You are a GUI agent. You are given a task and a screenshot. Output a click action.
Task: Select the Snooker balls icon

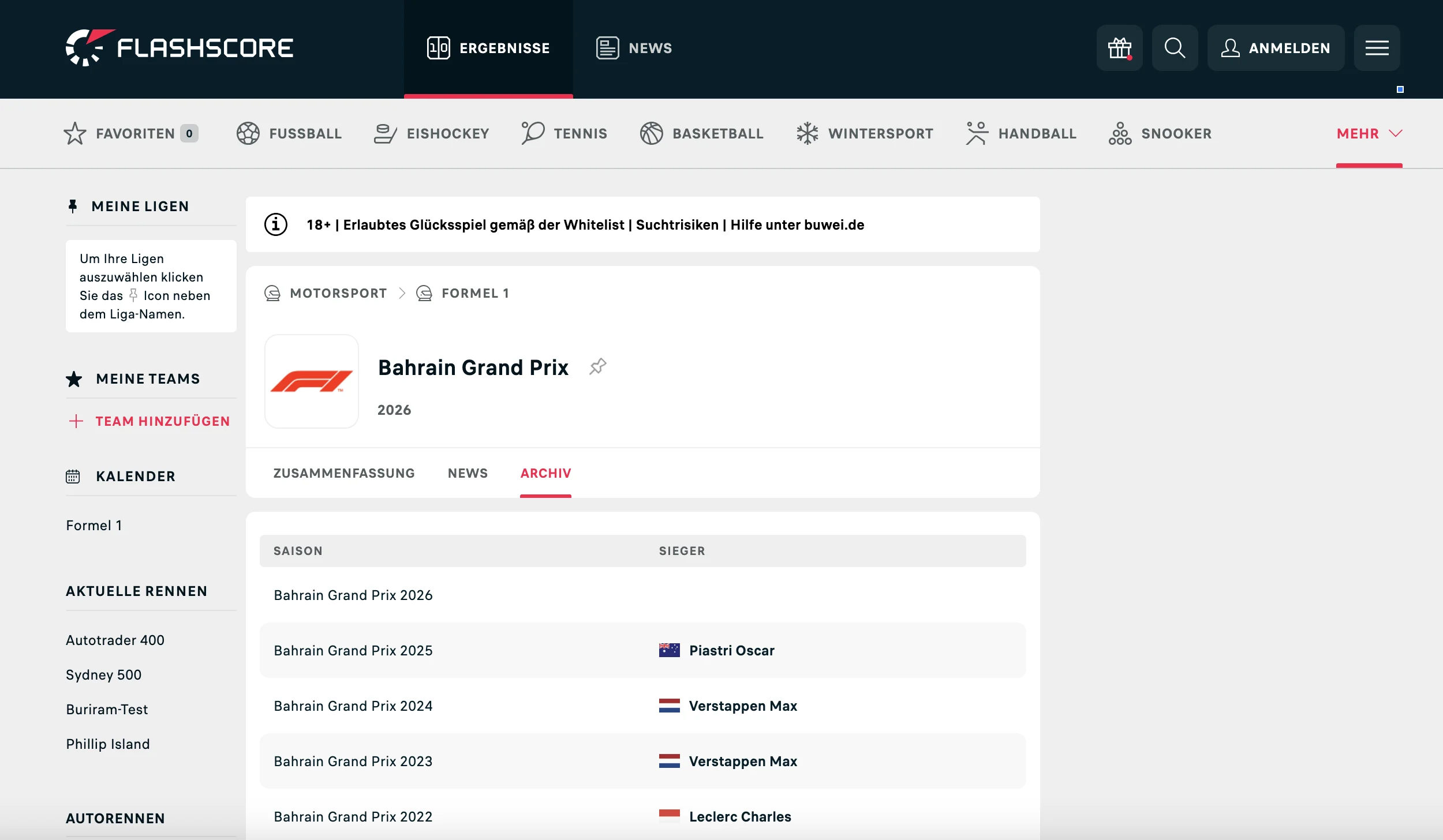click(1120, 133)
